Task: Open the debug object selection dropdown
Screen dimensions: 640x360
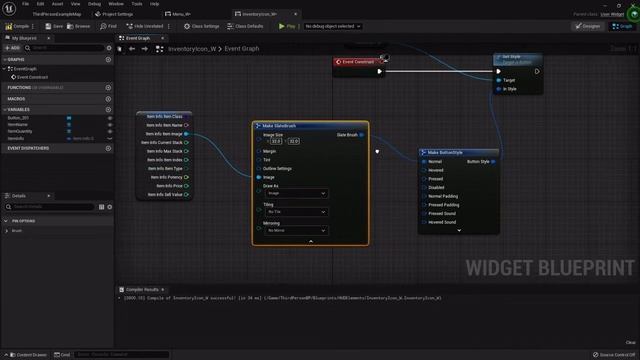Action: (333, 26)
